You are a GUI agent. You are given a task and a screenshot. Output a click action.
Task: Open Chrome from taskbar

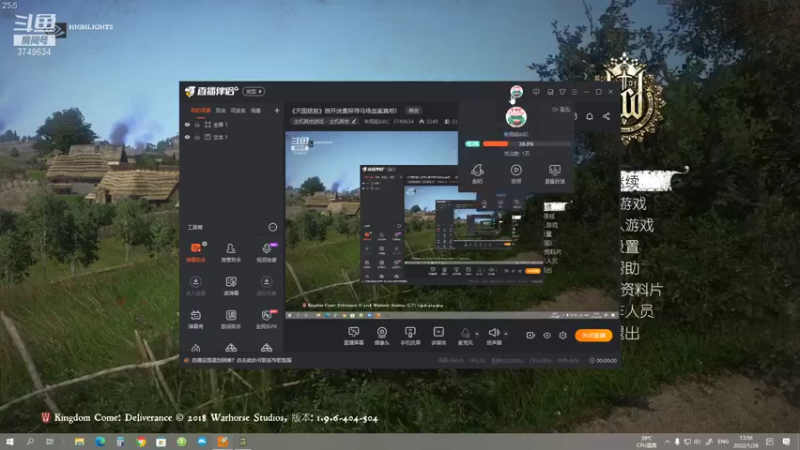[140, 442]
